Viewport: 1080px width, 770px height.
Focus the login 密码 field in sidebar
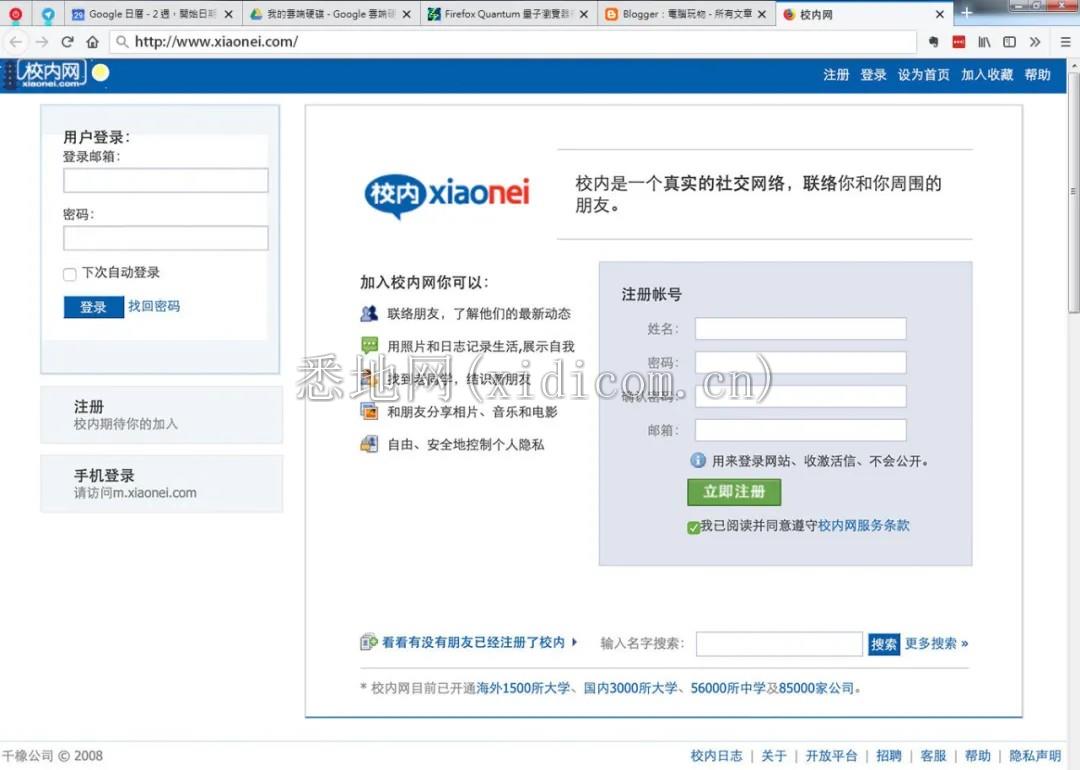point(165,238)
